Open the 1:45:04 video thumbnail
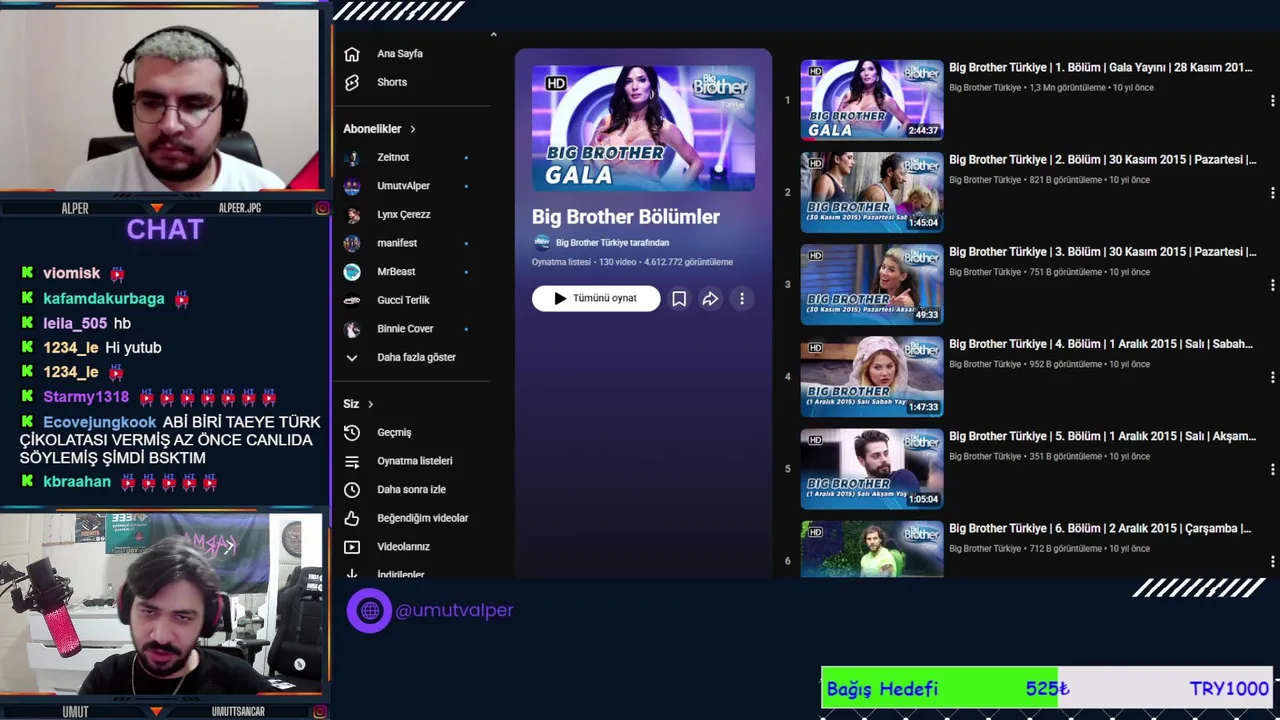This screenshot has width=1280, height=720. click(x=872, y=192)
